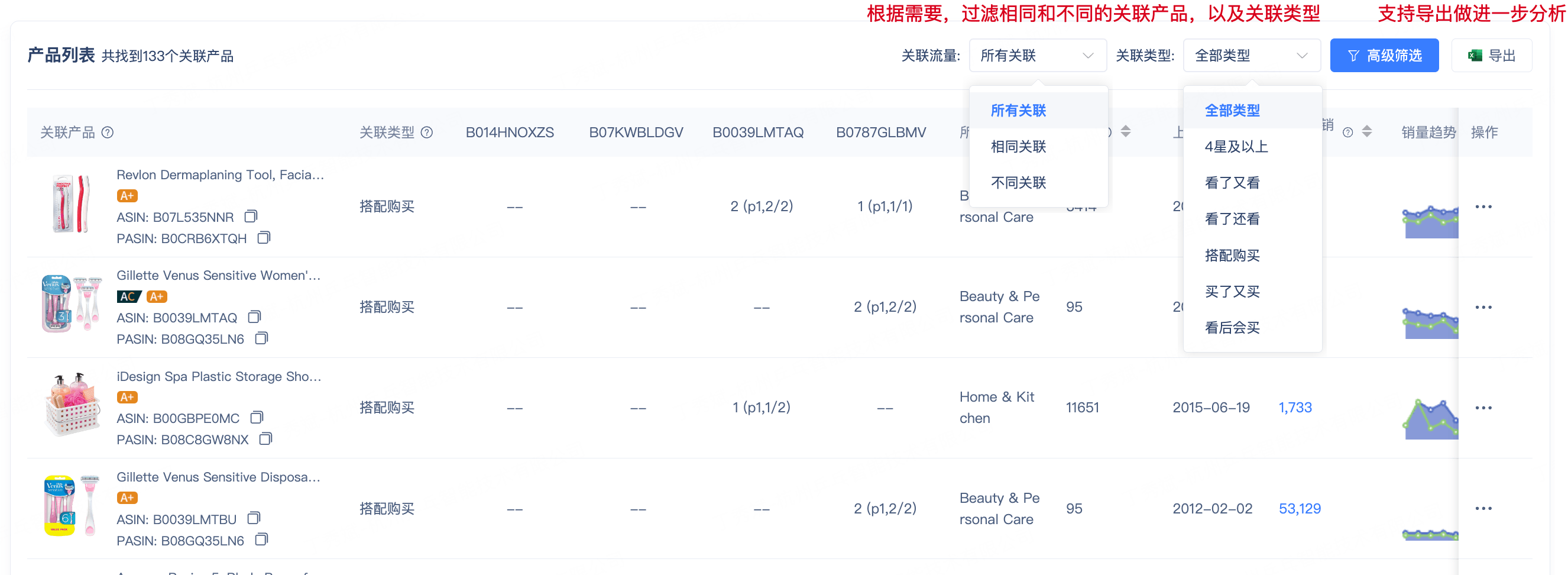Viewport: 1568px width, 575px height.
Task: Click A+ badge under Gillette Venus Disposable
Action: pos(127,498)
